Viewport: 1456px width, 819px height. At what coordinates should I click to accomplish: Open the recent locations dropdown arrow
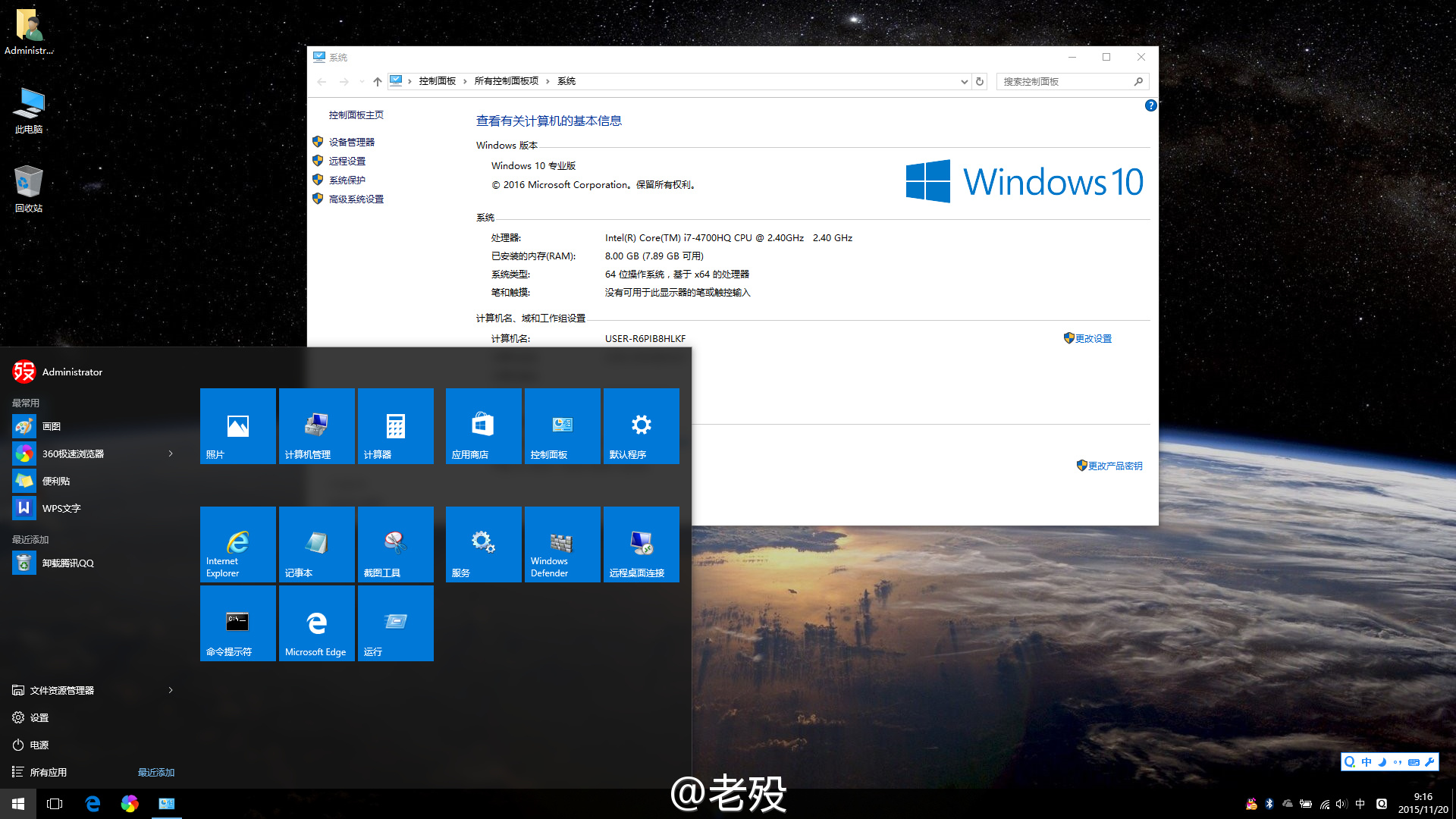click(x=362, y=81)
